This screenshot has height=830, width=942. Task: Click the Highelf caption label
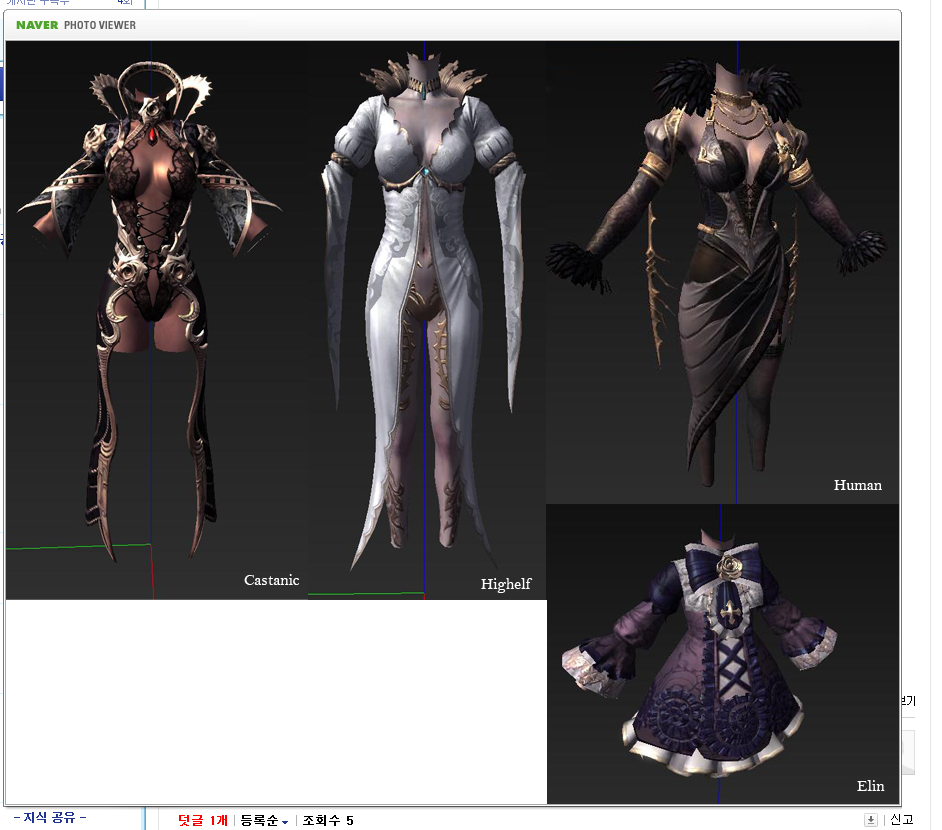(505, 584)
